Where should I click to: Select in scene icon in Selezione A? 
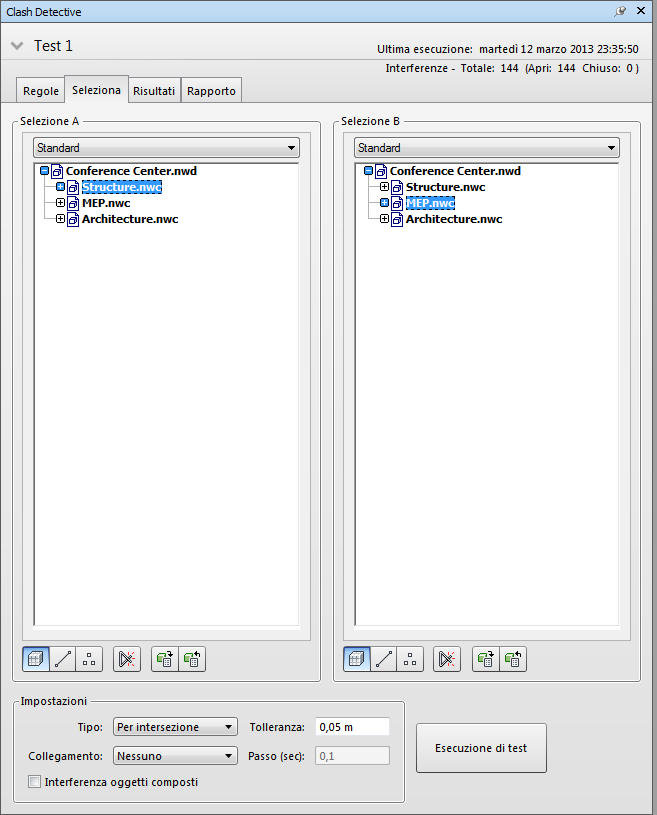[x=192, y=659]
